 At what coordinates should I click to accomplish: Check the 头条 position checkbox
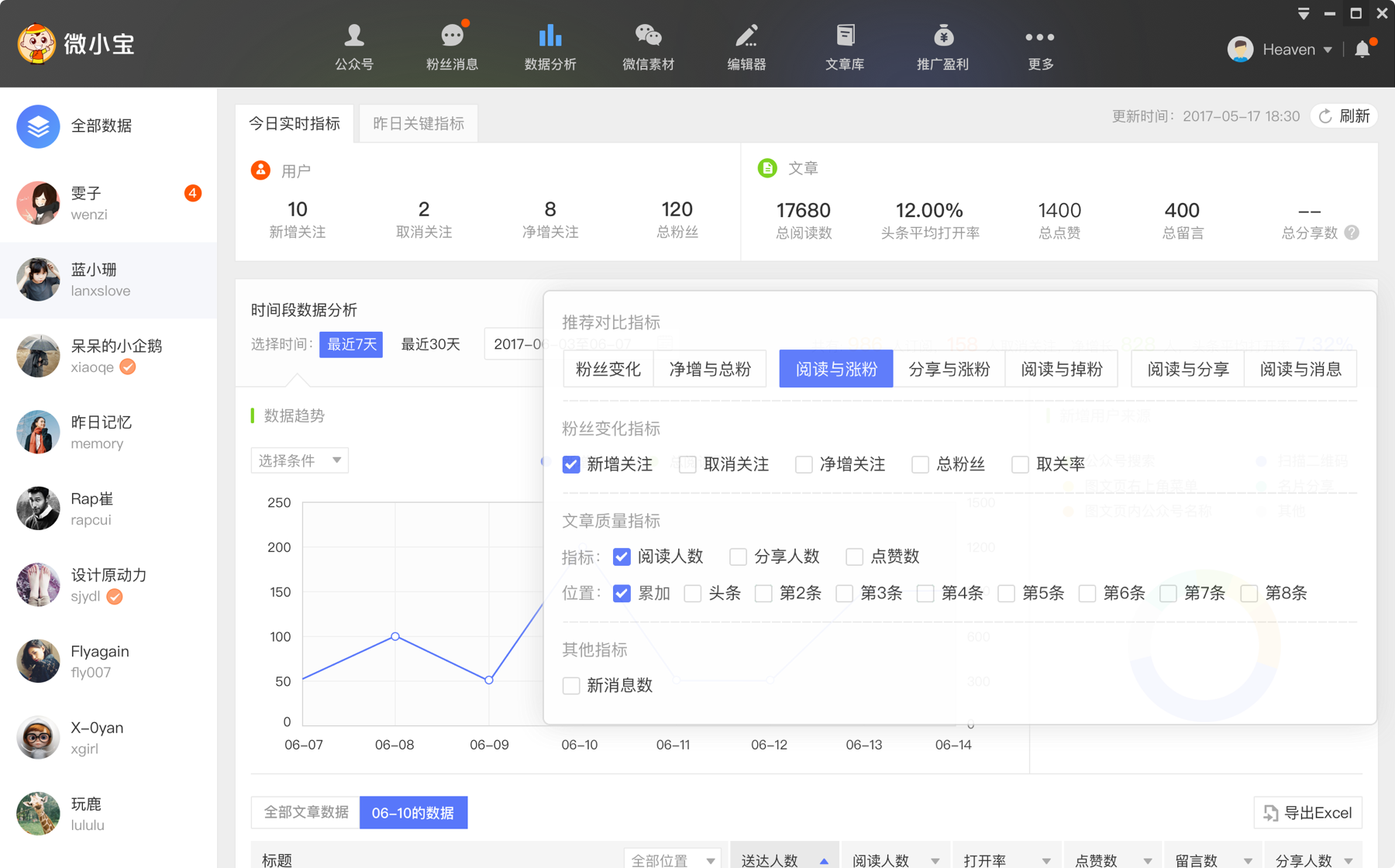[693, 594]
